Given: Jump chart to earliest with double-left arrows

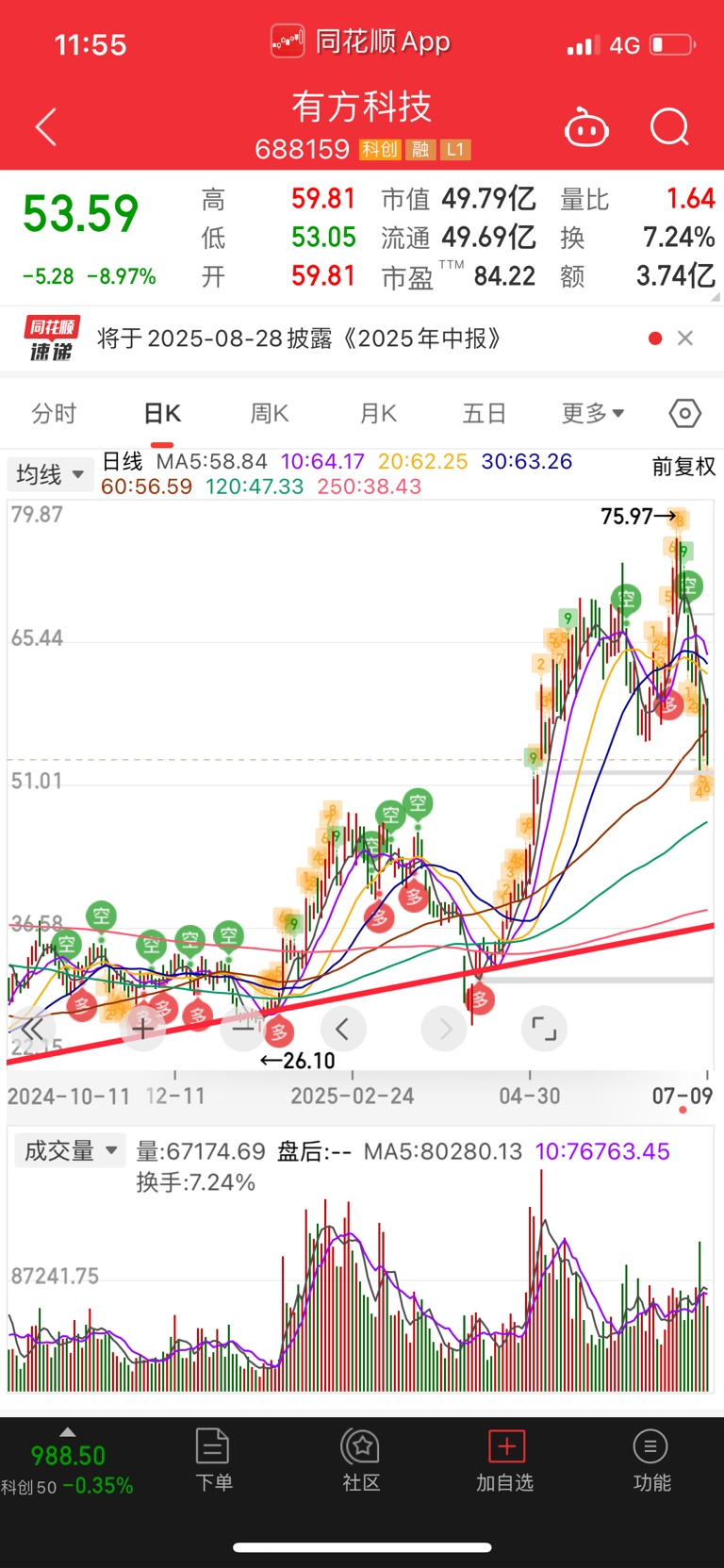Looking at the screenshot, I should [32, 1029].
